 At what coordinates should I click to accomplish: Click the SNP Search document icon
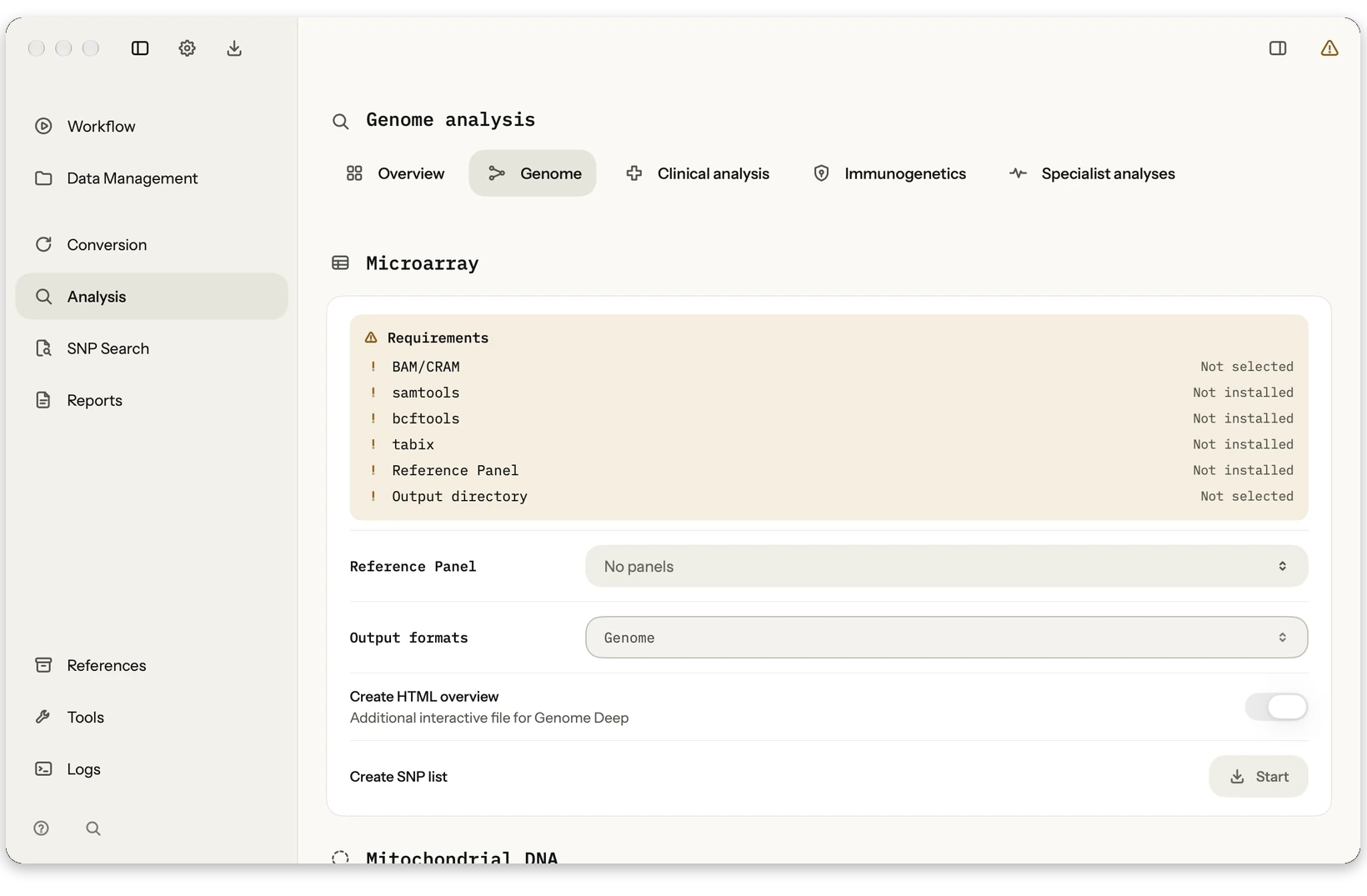(x=43, y=348)
